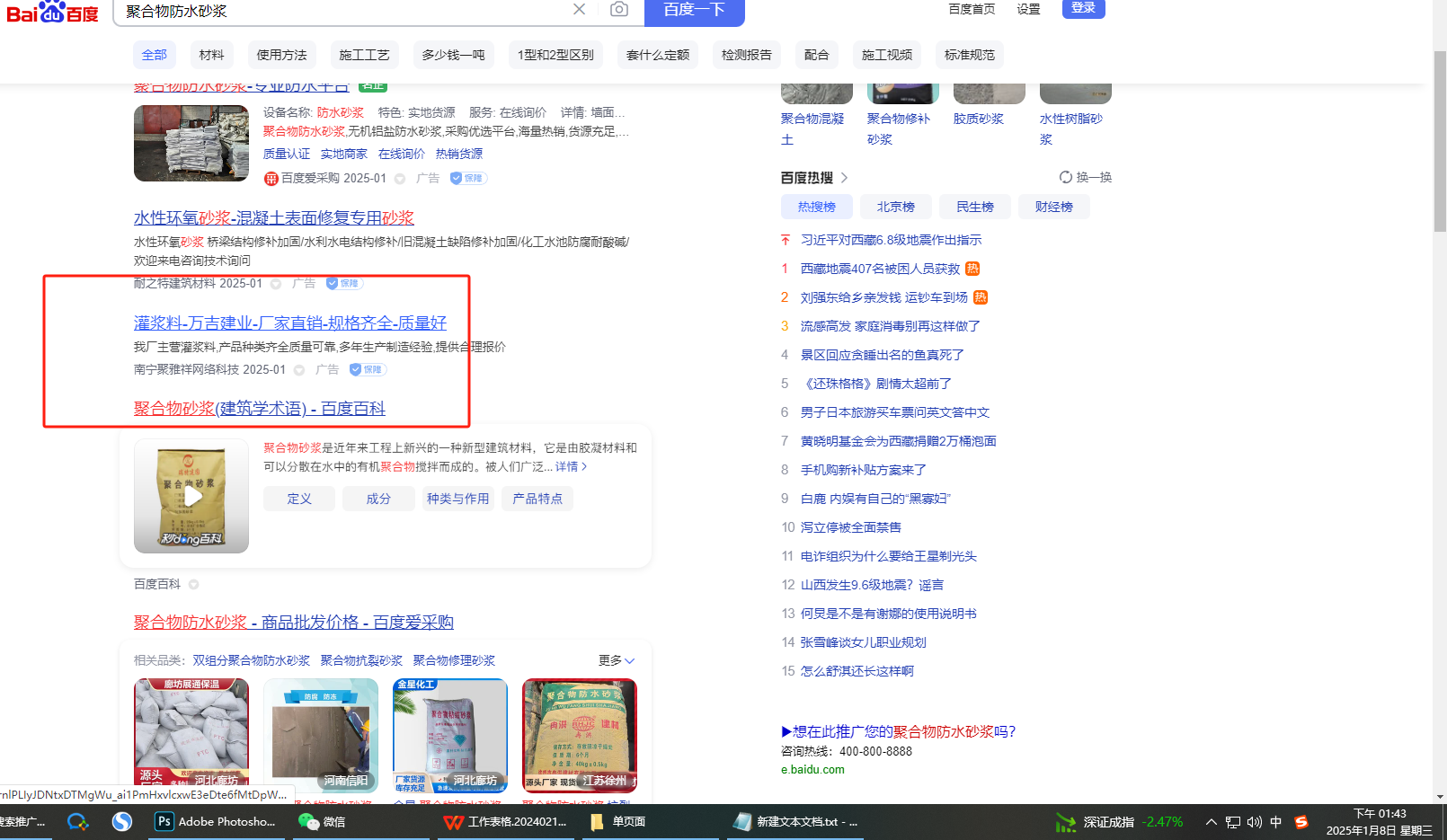Select the 施工工艺 filter tab
This screenshot has width=1447, height=840.
(x=364, y=55)
